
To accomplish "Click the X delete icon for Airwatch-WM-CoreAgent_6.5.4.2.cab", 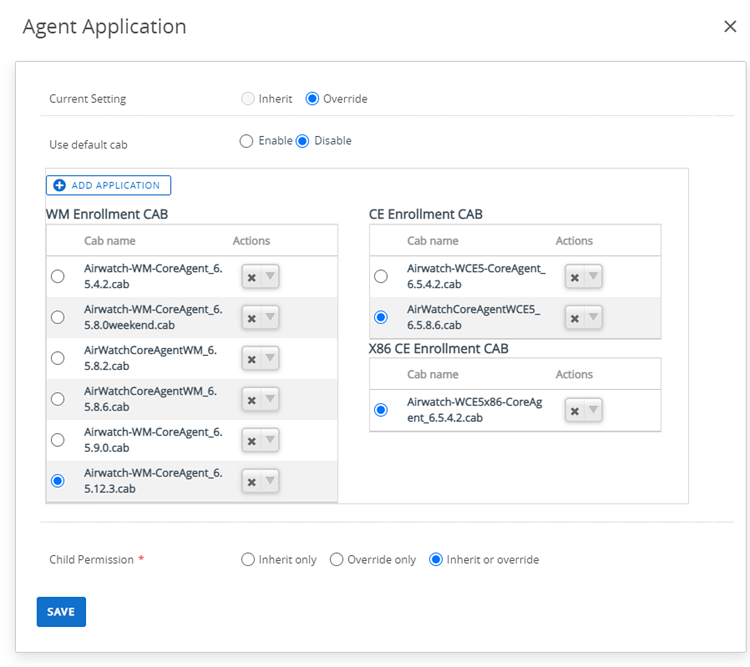I will (252, 277).
